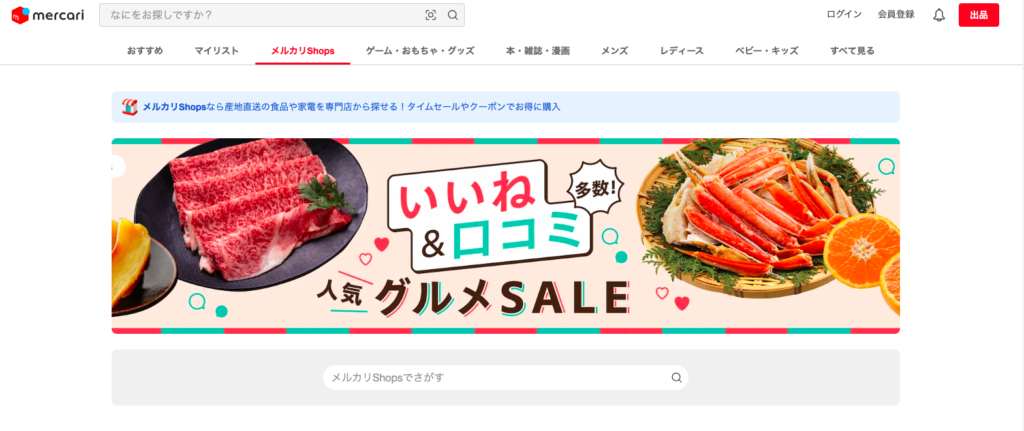Viewport: 1024px width, 431px height.
Task: Click the red 出品 button
Action: pos(978,15)
